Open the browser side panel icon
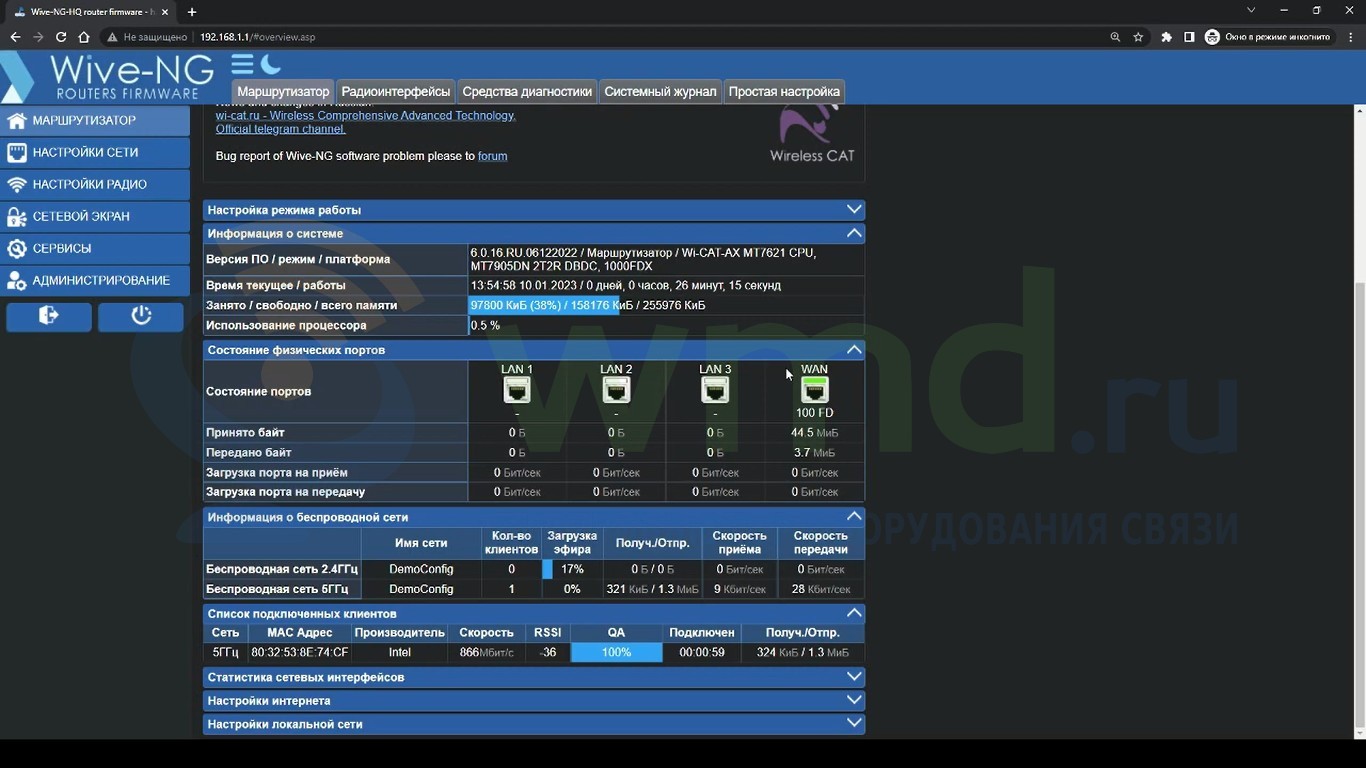This screenshot has width=1366, height=768. [x=1189, y=37]
